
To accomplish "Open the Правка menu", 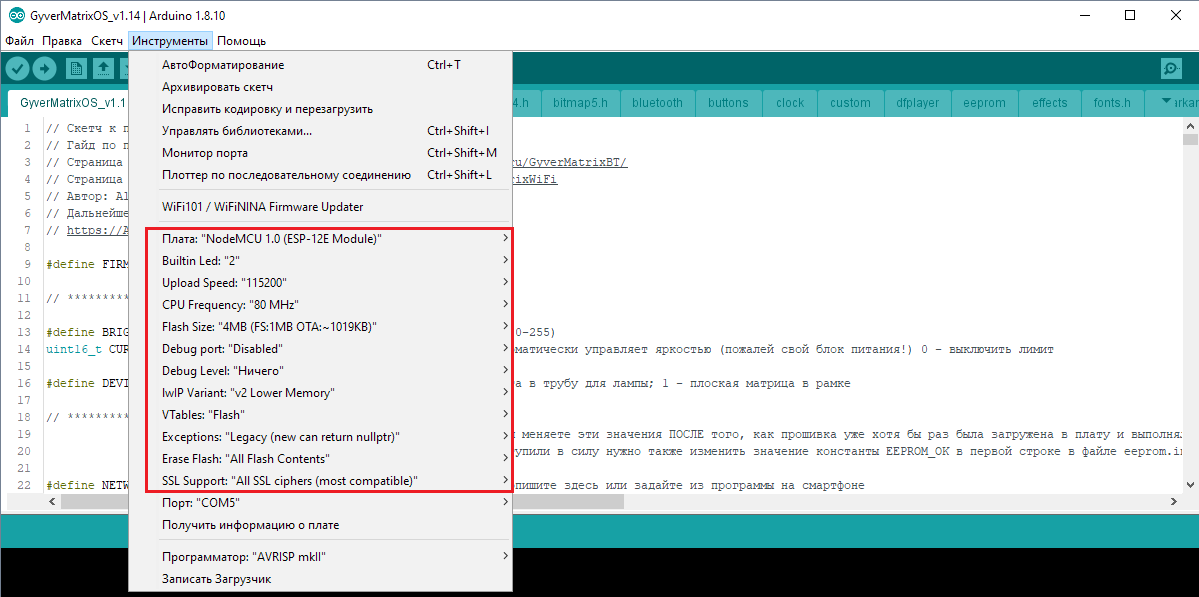I will click(62, 41).
